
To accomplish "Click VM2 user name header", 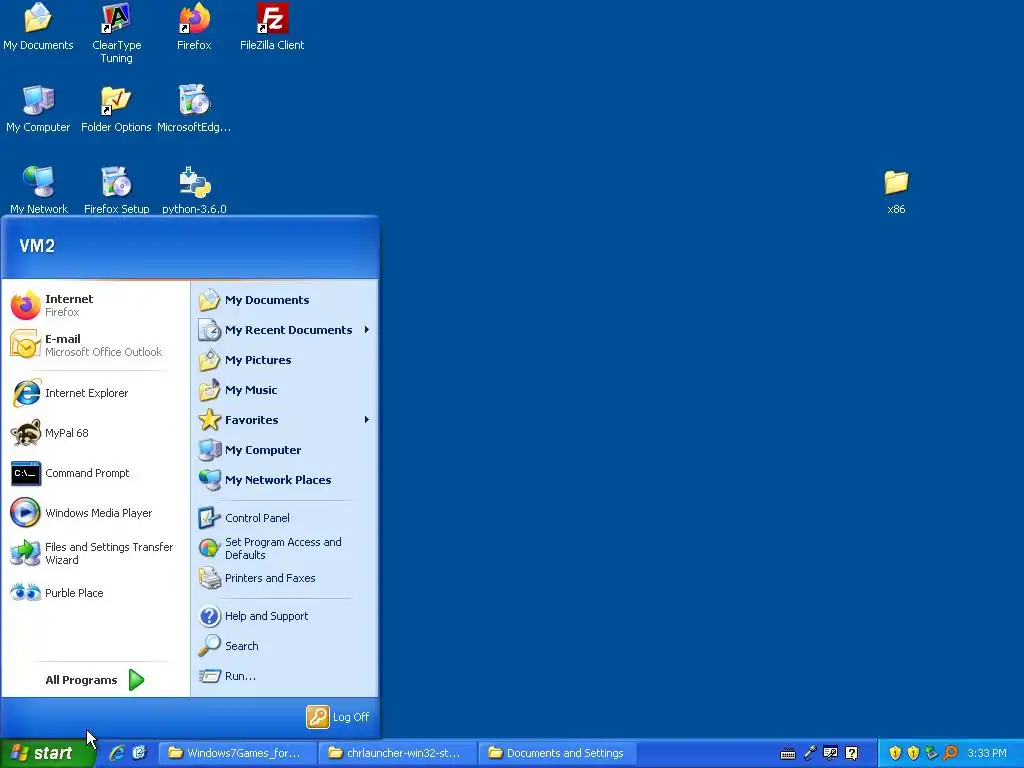I will pos(37,246).
